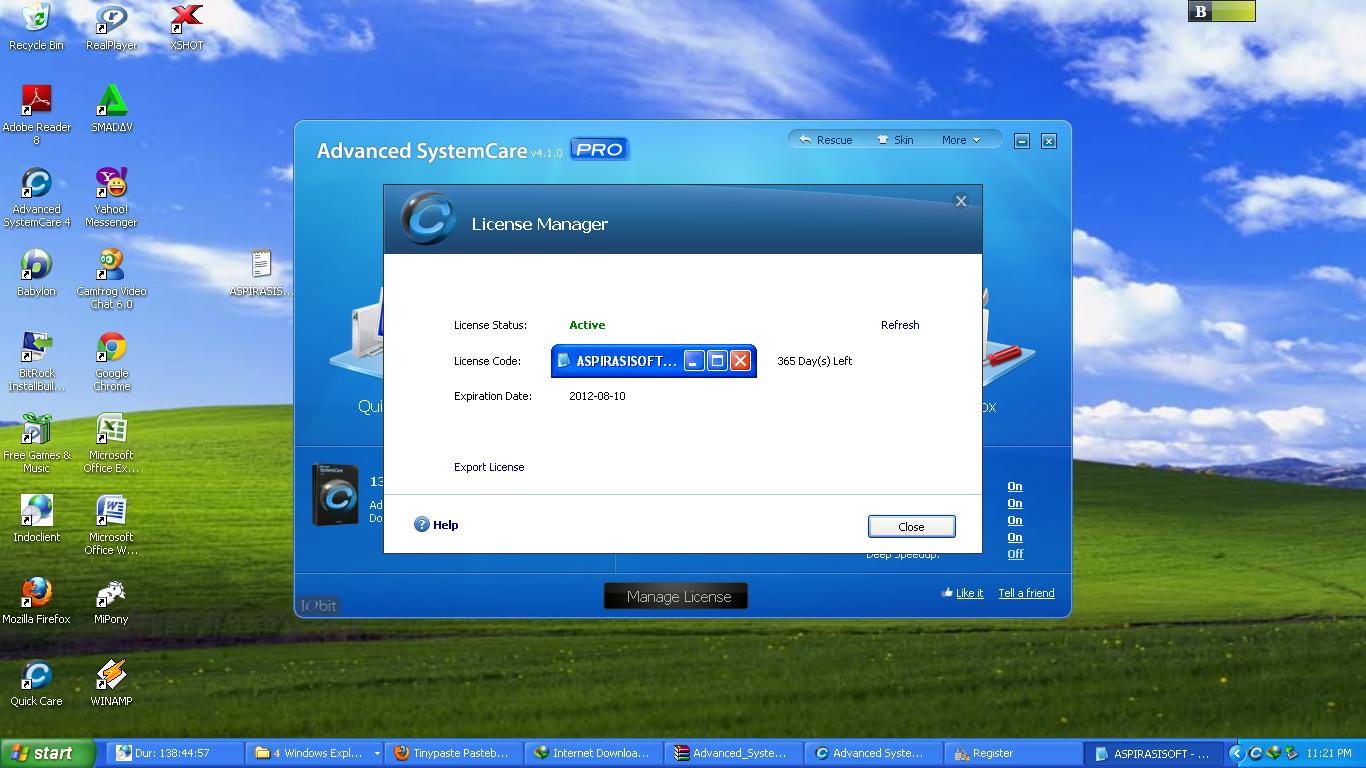1366x768 pixels.
Task: Launch RealPlayer from the desktop
Action: (111, 27)
